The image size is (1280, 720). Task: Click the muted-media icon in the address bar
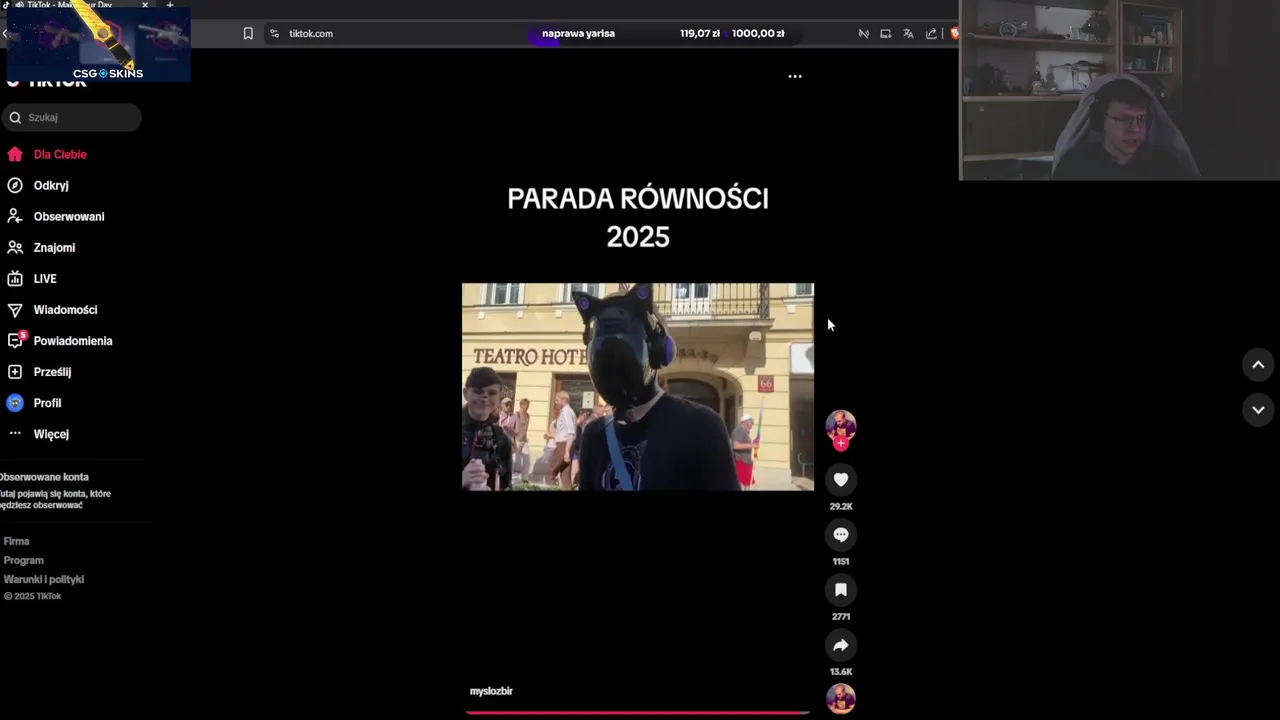(x=863, y=33)
